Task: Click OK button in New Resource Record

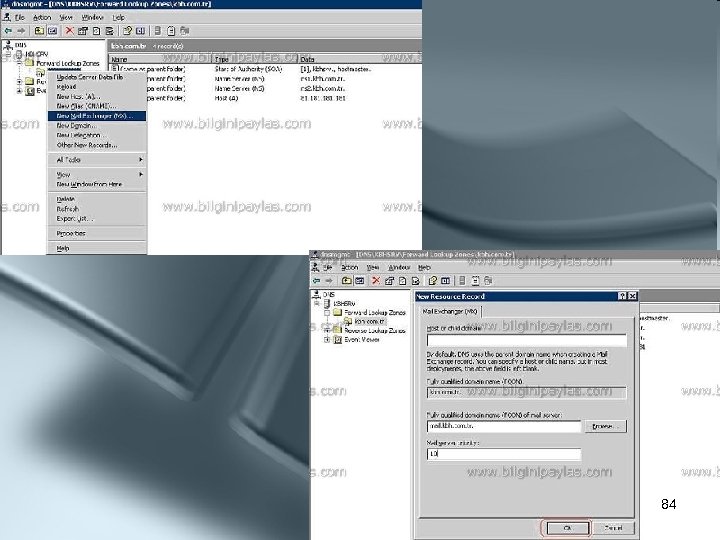Action: [x=567, y=528]
